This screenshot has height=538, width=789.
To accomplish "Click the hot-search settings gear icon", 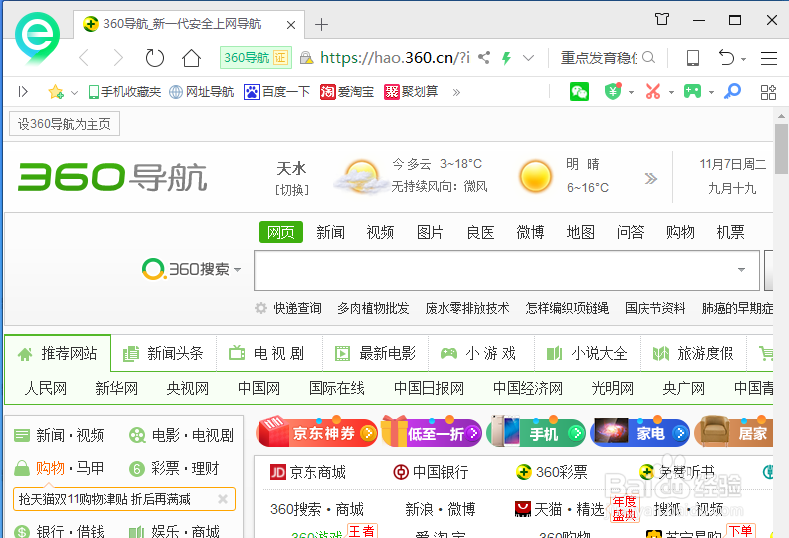I will click(x=261, y=308).
